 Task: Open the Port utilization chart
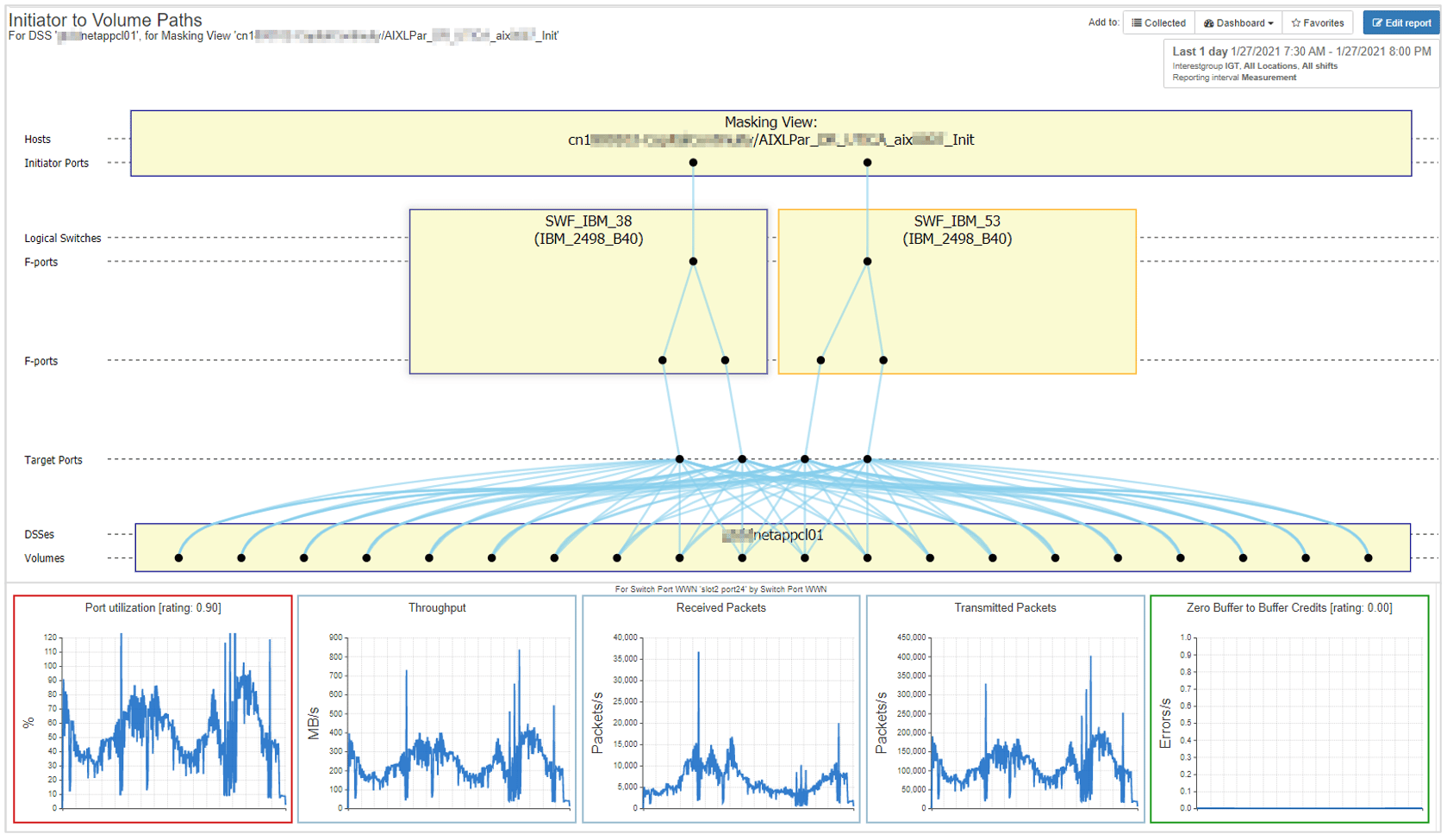tap(153, 709)
